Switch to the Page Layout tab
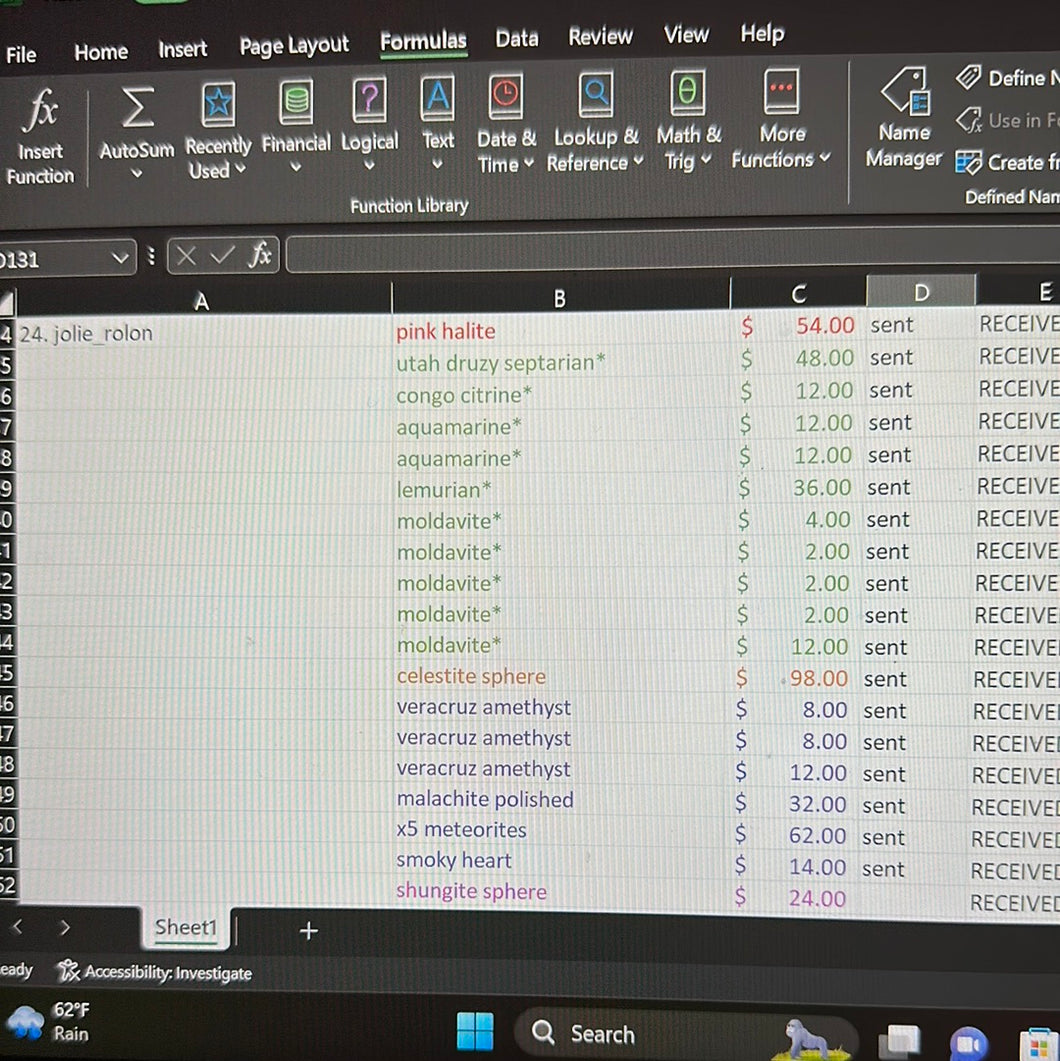The height and width of the screenshot is (1061, 1060). point(294,45)
